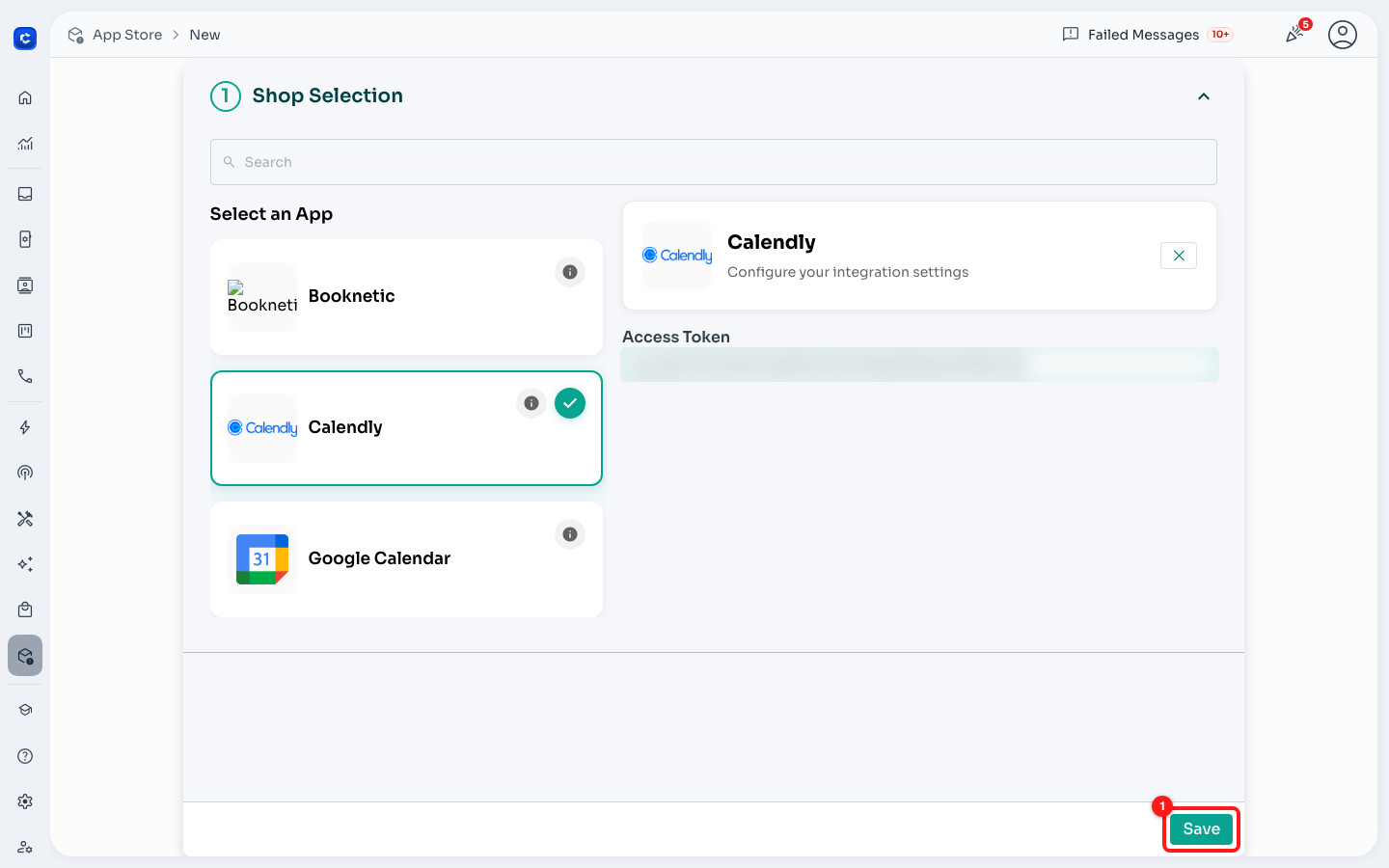The width and height of the screenshot is (1389, 868).
Task: Open the settings gear icon in the sidebar
Action: [x=25, y=801]
